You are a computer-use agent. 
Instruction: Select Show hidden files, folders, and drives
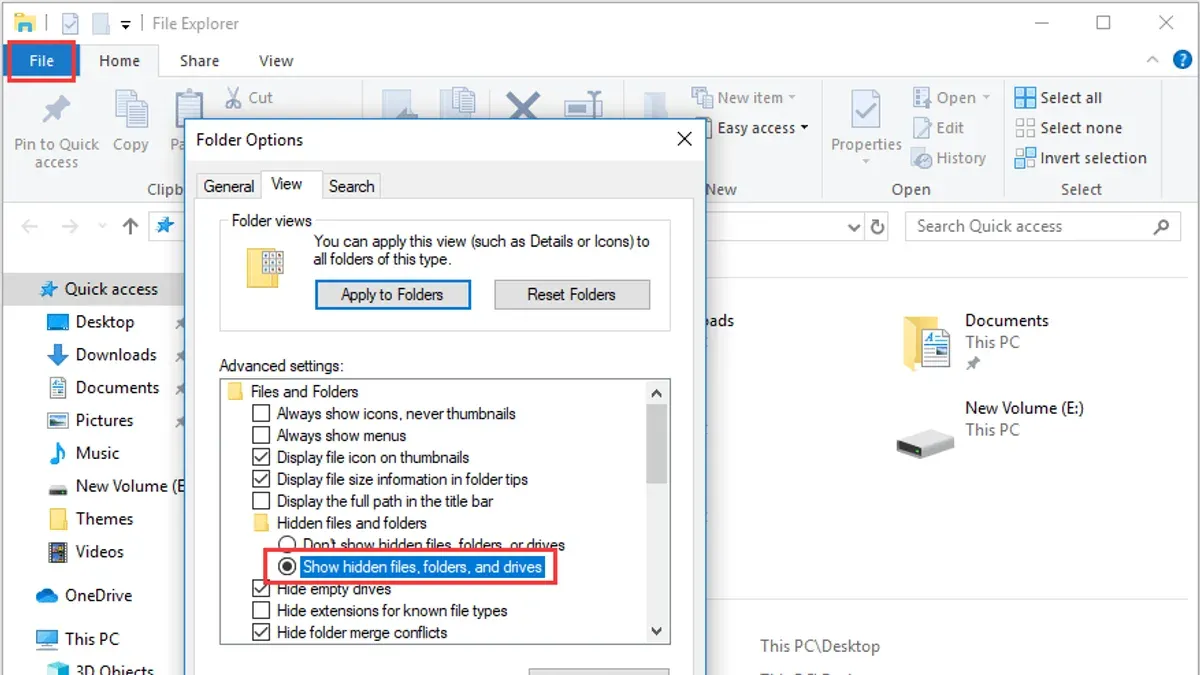click(287, 567)
